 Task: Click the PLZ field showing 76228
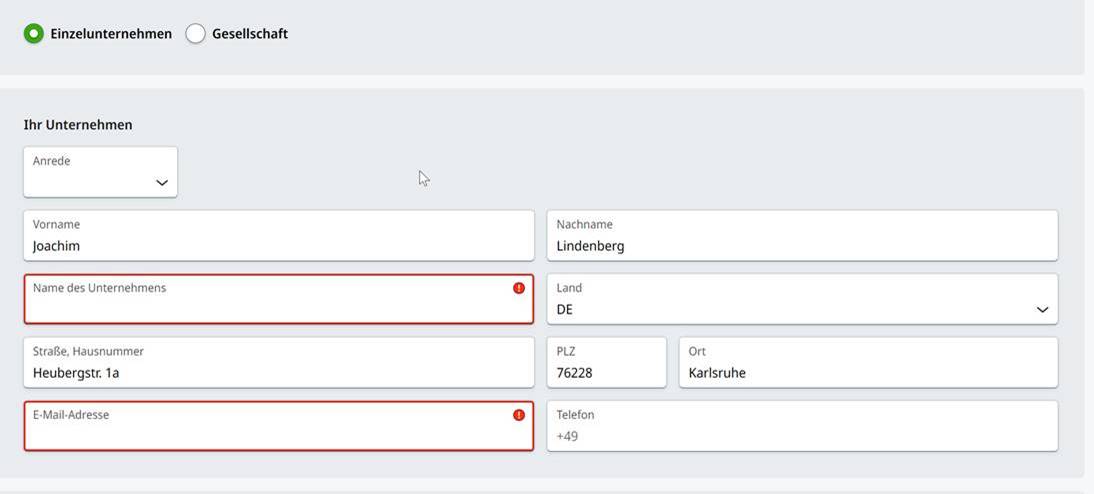point(607,362)
